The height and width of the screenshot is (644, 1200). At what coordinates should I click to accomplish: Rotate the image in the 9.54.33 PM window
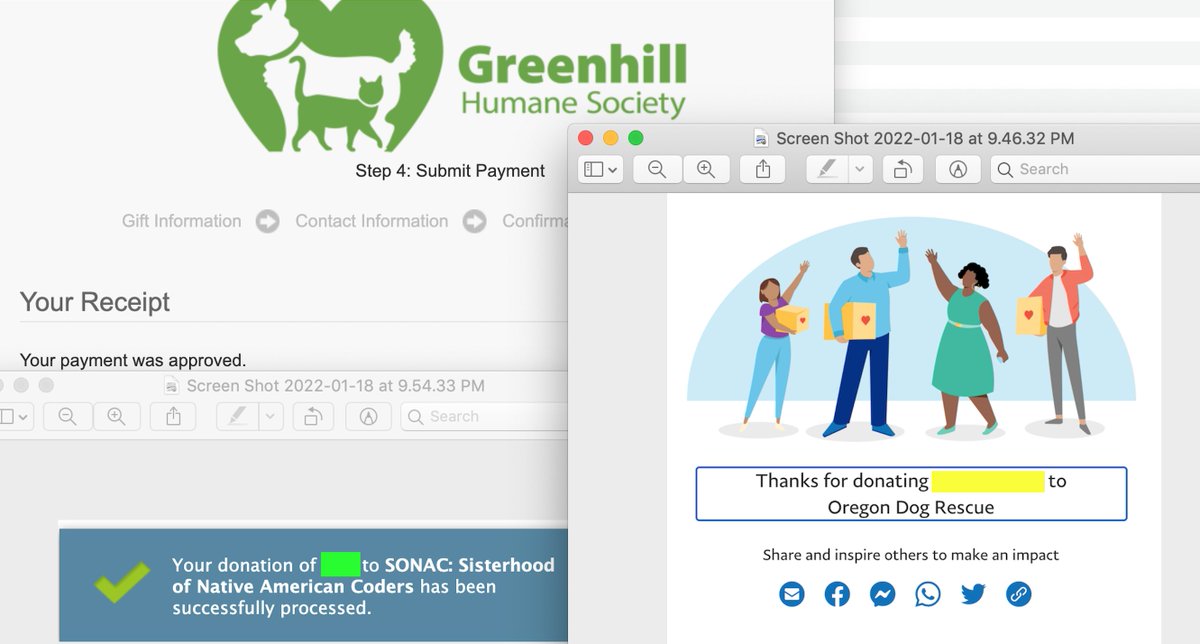coord(312,416)
